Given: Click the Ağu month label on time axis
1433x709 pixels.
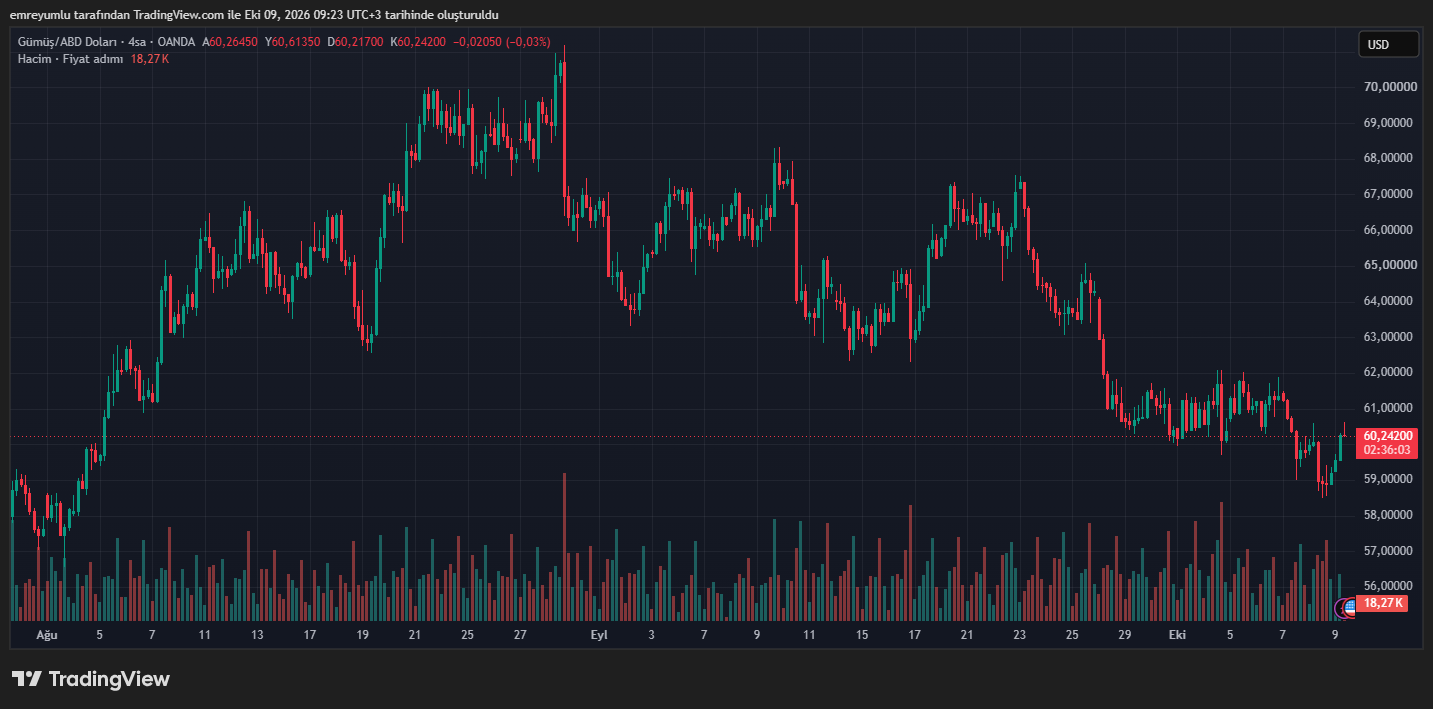Looking at the screenshot, I should (x=46, y=635).
